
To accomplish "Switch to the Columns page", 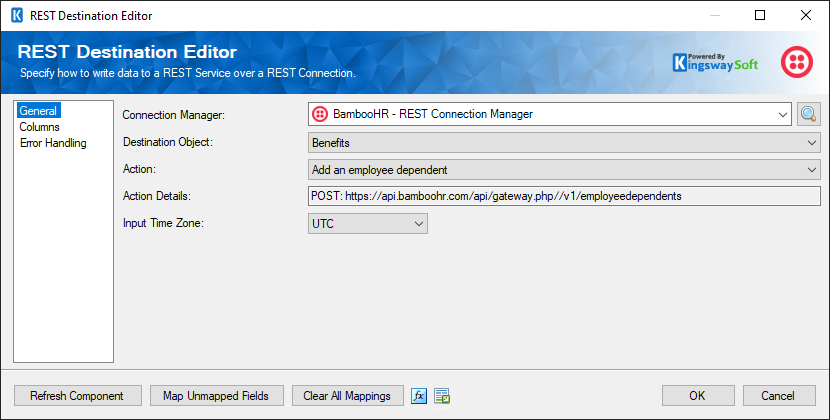I will [39, 127].
